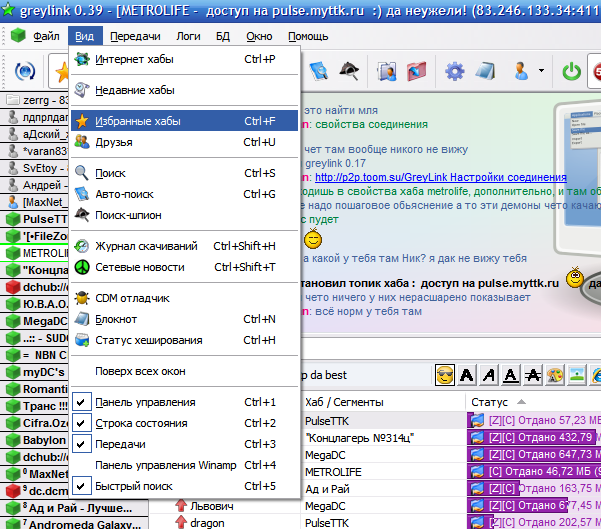Open Интернет хабы menu entry
601x529 pixels.
(x=184, y=59)
